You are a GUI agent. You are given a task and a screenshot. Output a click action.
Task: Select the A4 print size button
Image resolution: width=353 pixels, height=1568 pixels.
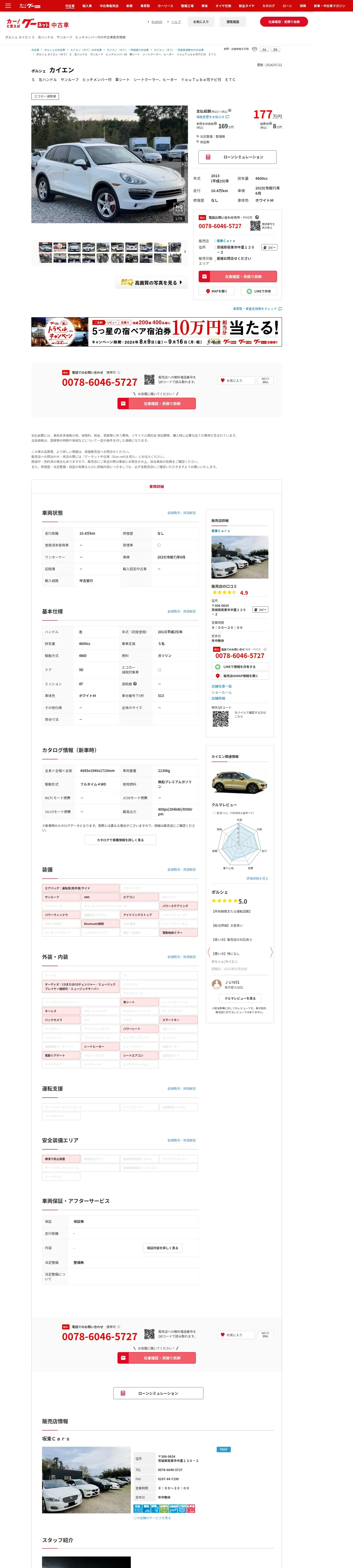[264, 49]
